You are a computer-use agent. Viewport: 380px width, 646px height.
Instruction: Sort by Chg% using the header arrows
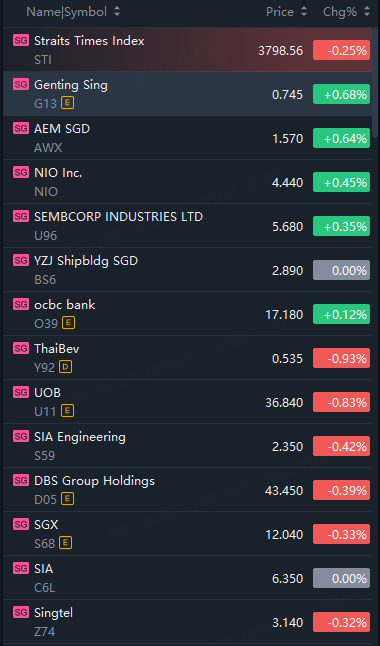coord(367,12)
